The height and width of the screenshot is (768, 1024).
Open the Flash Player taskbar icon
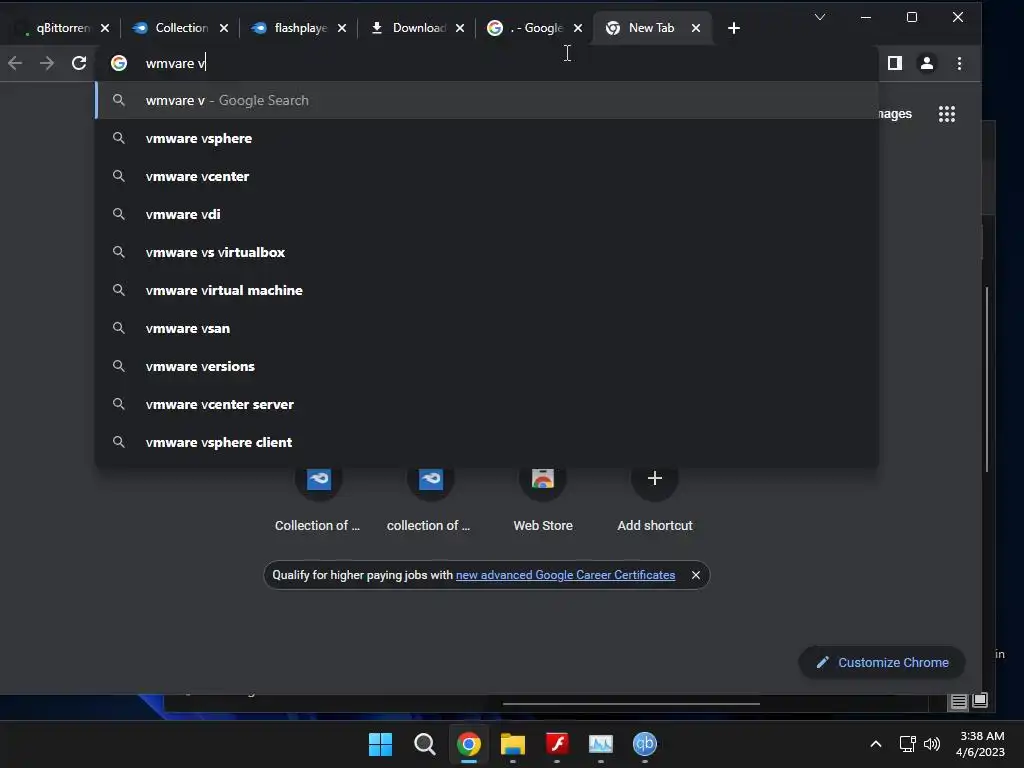pyautogui.click(x=557, y=744)
